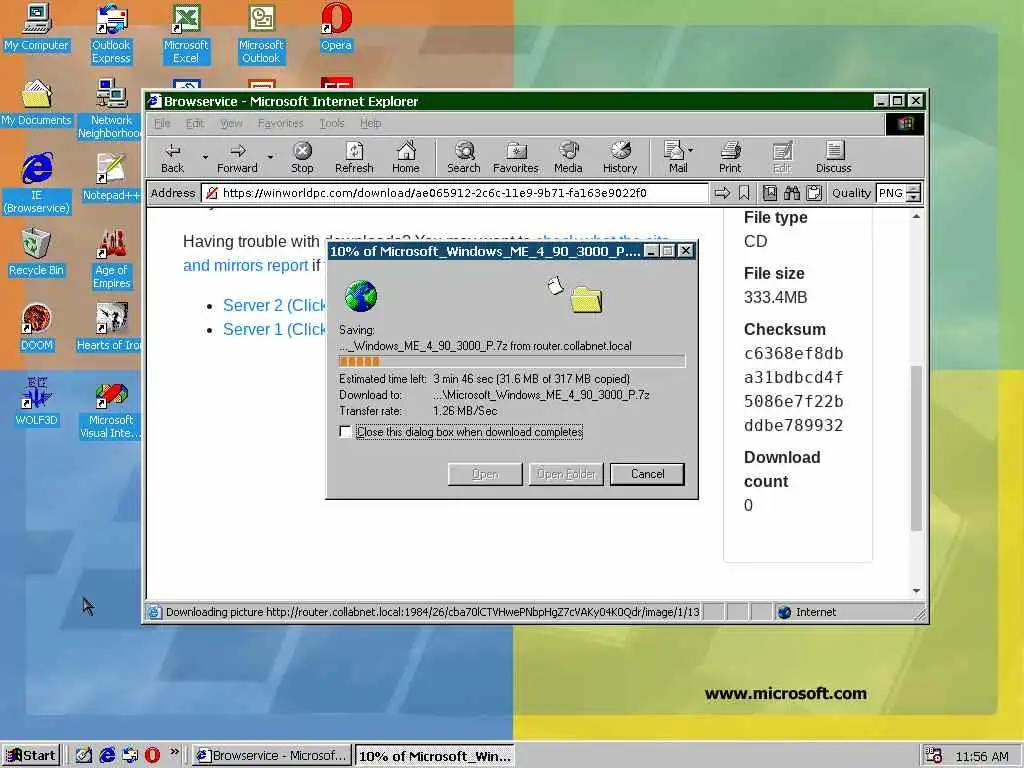
Task: Stop page loading with Stop button
Action: tap(302, 157)
